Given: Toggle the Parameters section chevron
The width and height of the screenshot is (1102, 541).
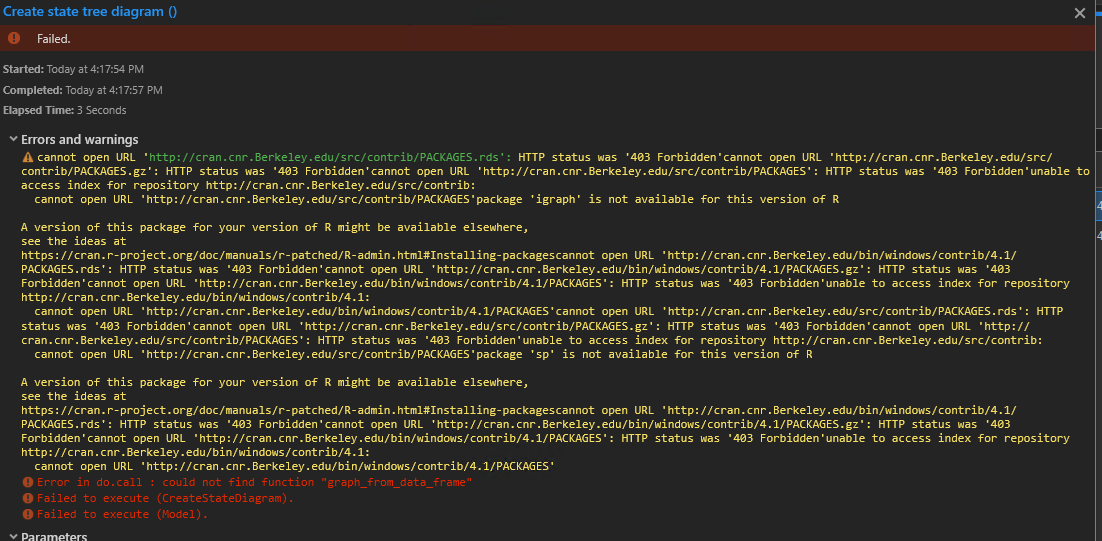Looking at the screenshot, I should [x=12, y=537].
